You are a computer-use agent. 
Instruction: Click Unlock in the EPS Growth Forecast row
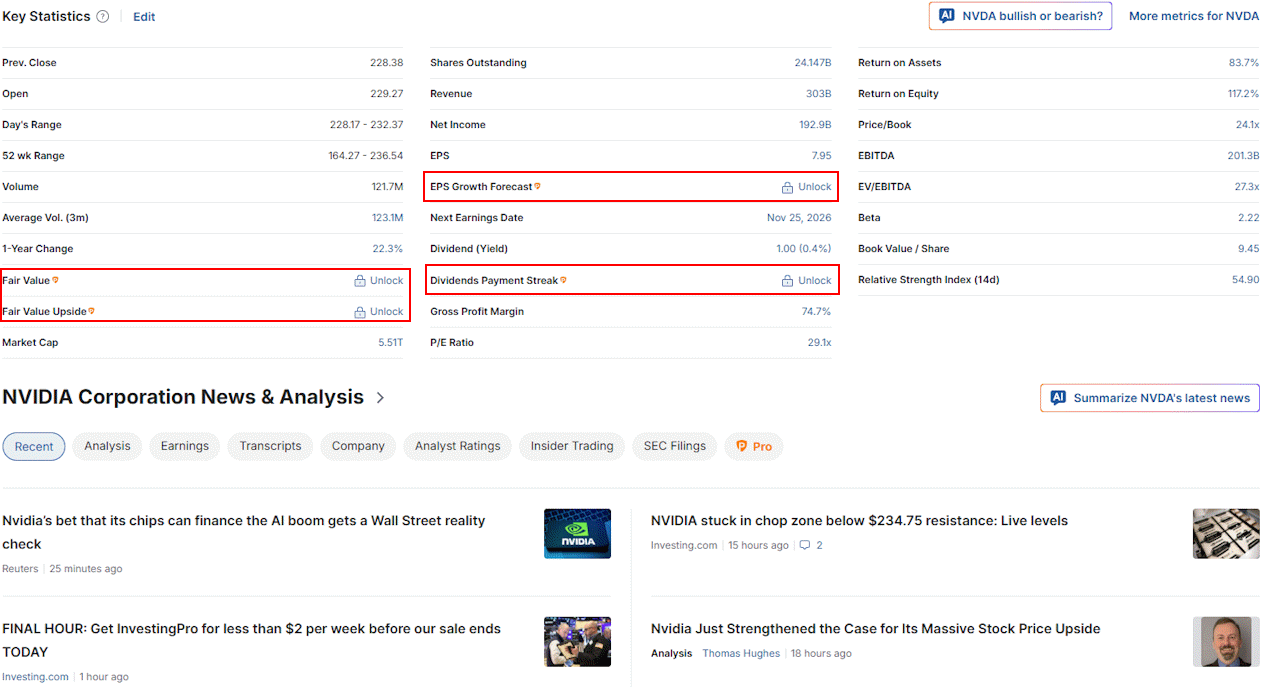point(815,187)
